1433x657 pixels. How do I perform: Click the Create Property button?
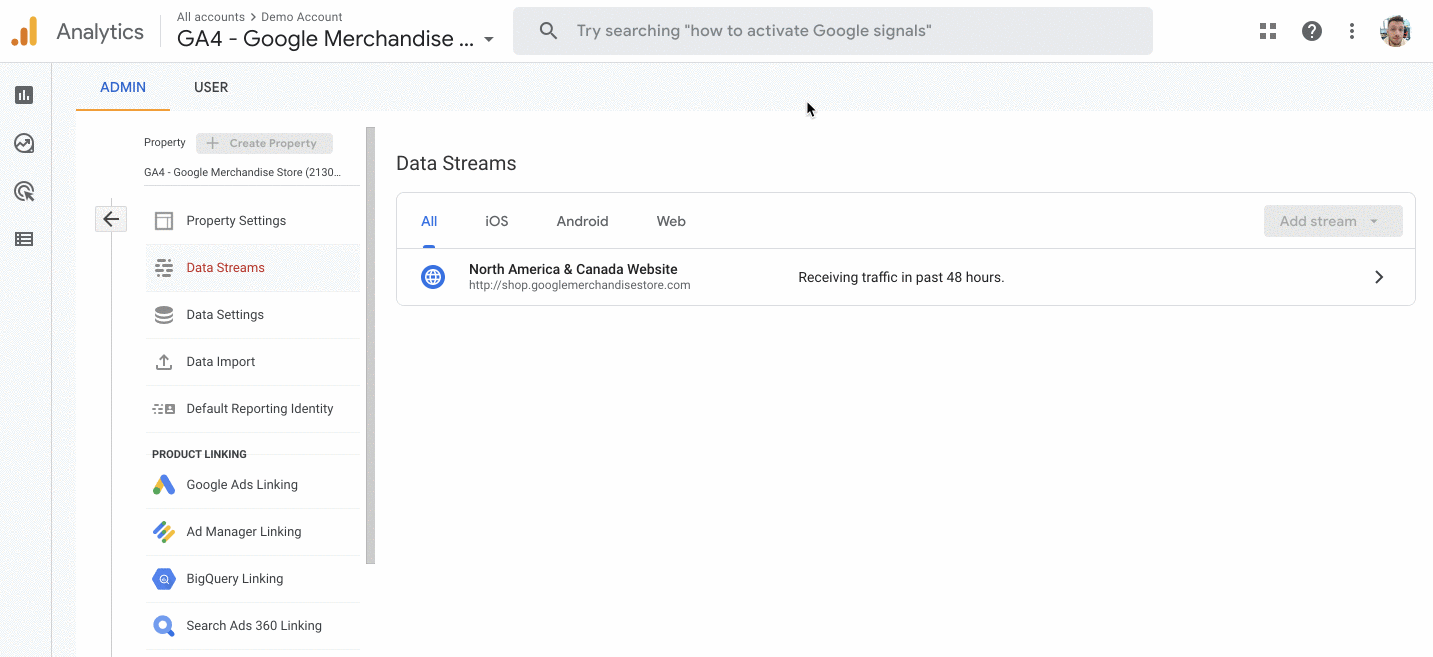[264, 143]
